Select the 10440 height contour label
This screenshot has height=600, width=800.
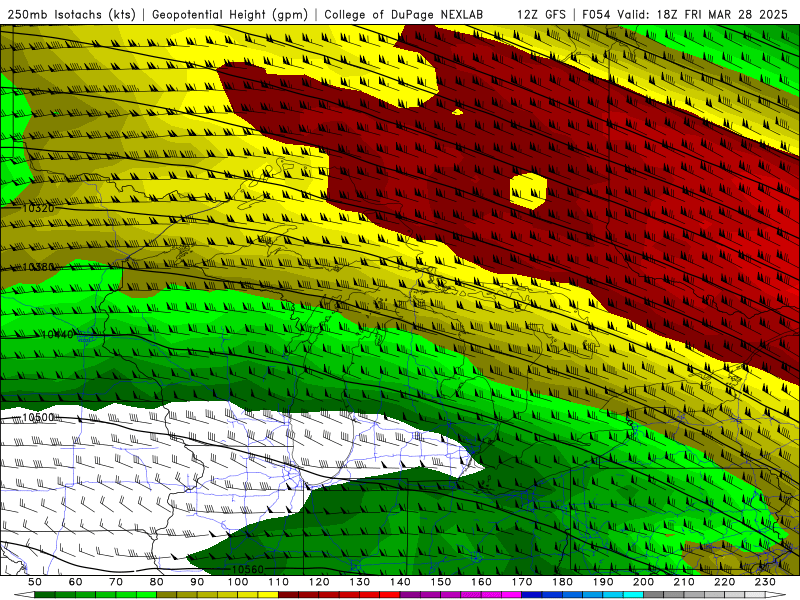57,335
